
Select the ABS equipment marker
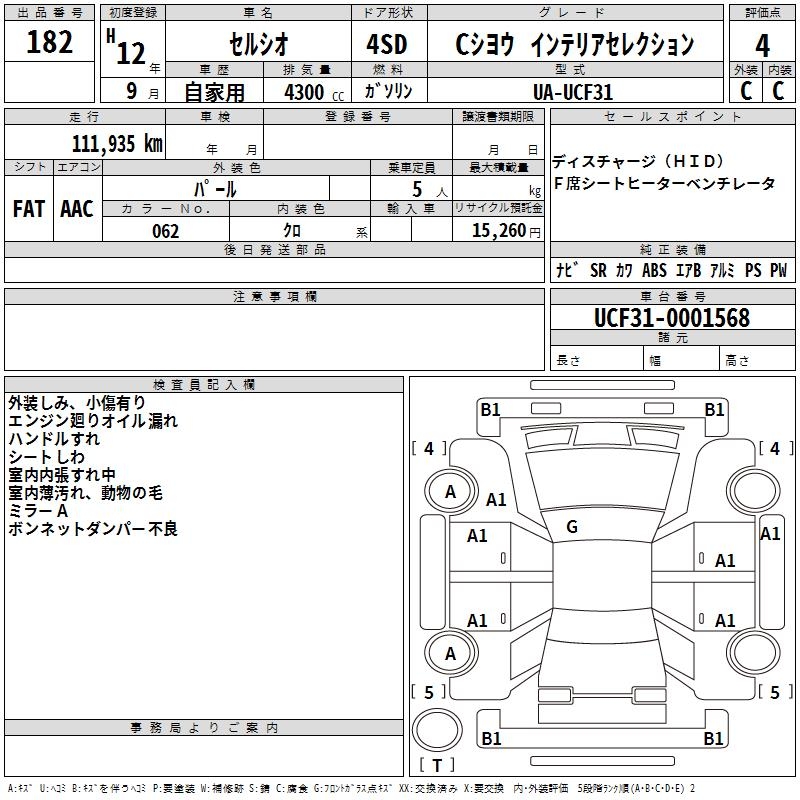coord(654,270)
